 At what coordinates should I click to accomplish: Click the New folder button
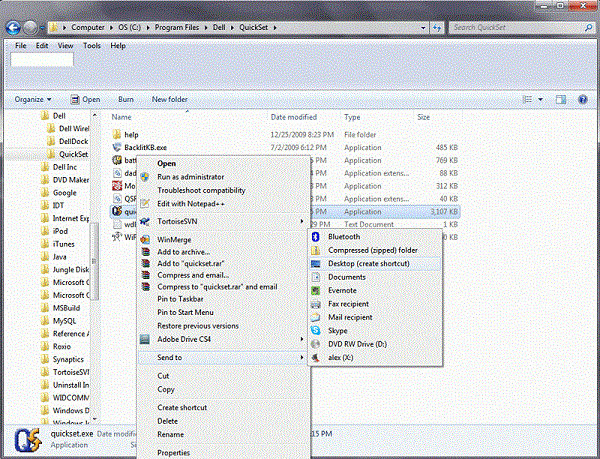click(170, 100)
